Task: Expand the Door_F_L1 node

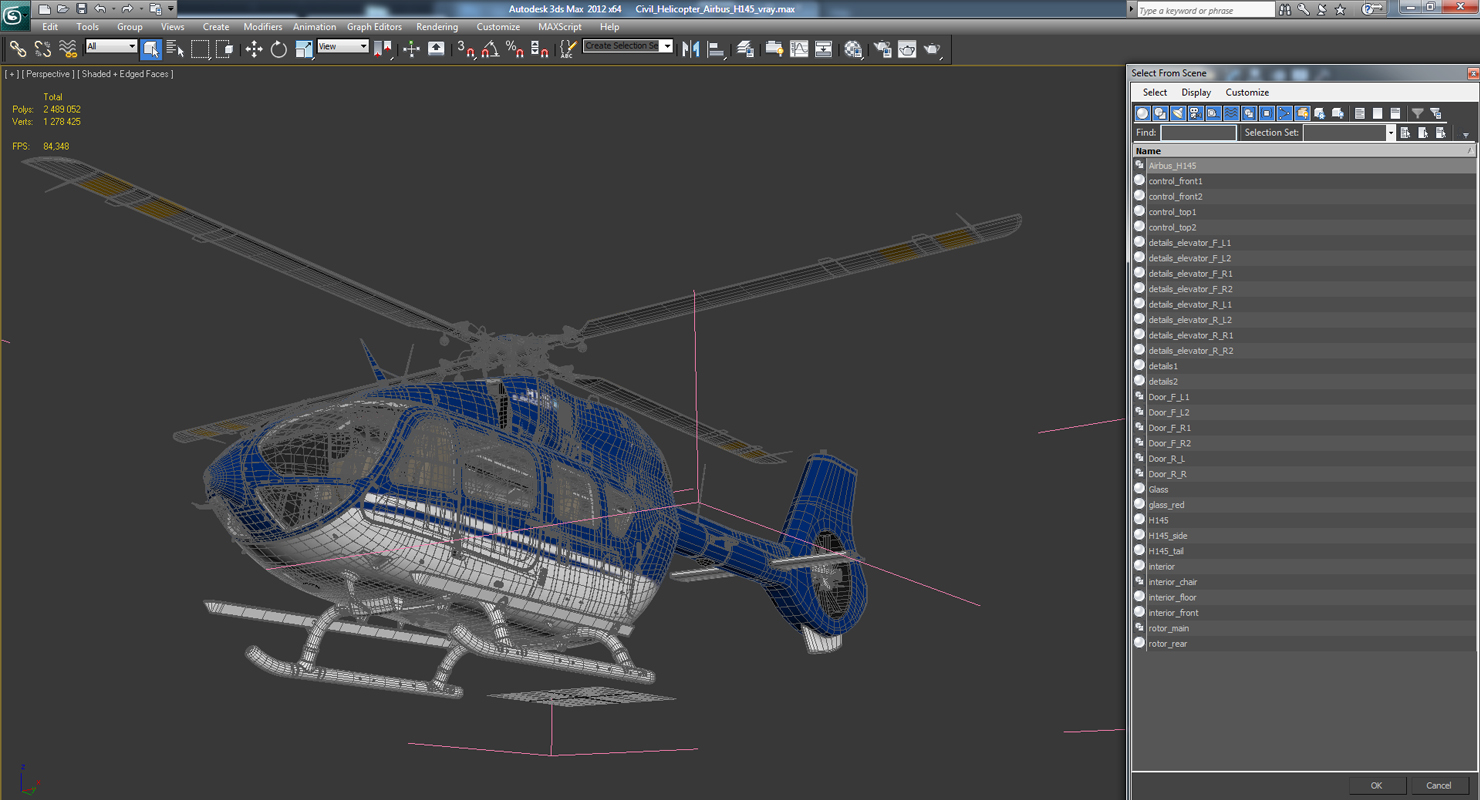Action: click(1139, 396)
